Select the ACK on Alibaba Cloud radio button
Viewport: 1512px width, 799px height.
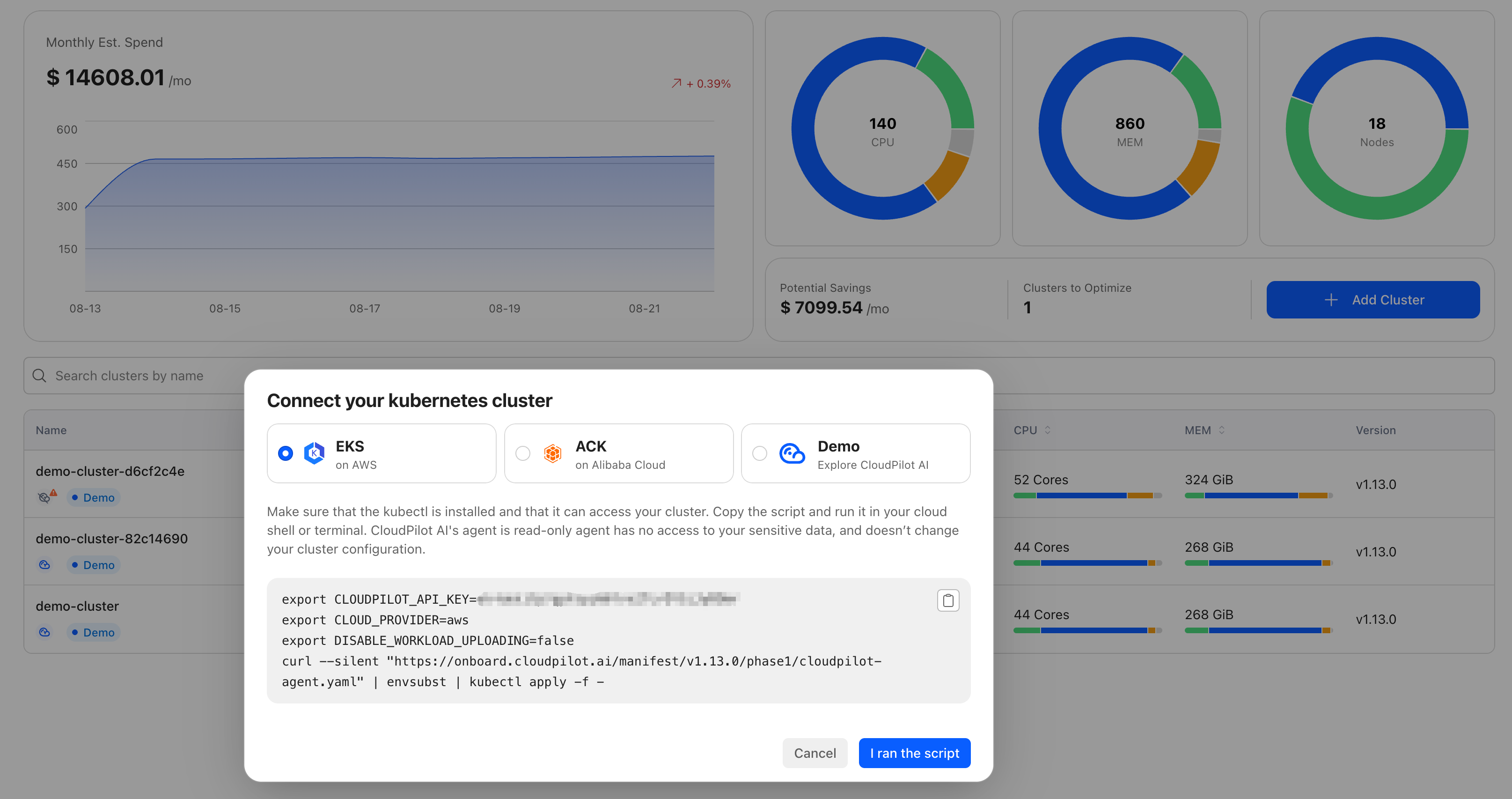pos(522,453)
